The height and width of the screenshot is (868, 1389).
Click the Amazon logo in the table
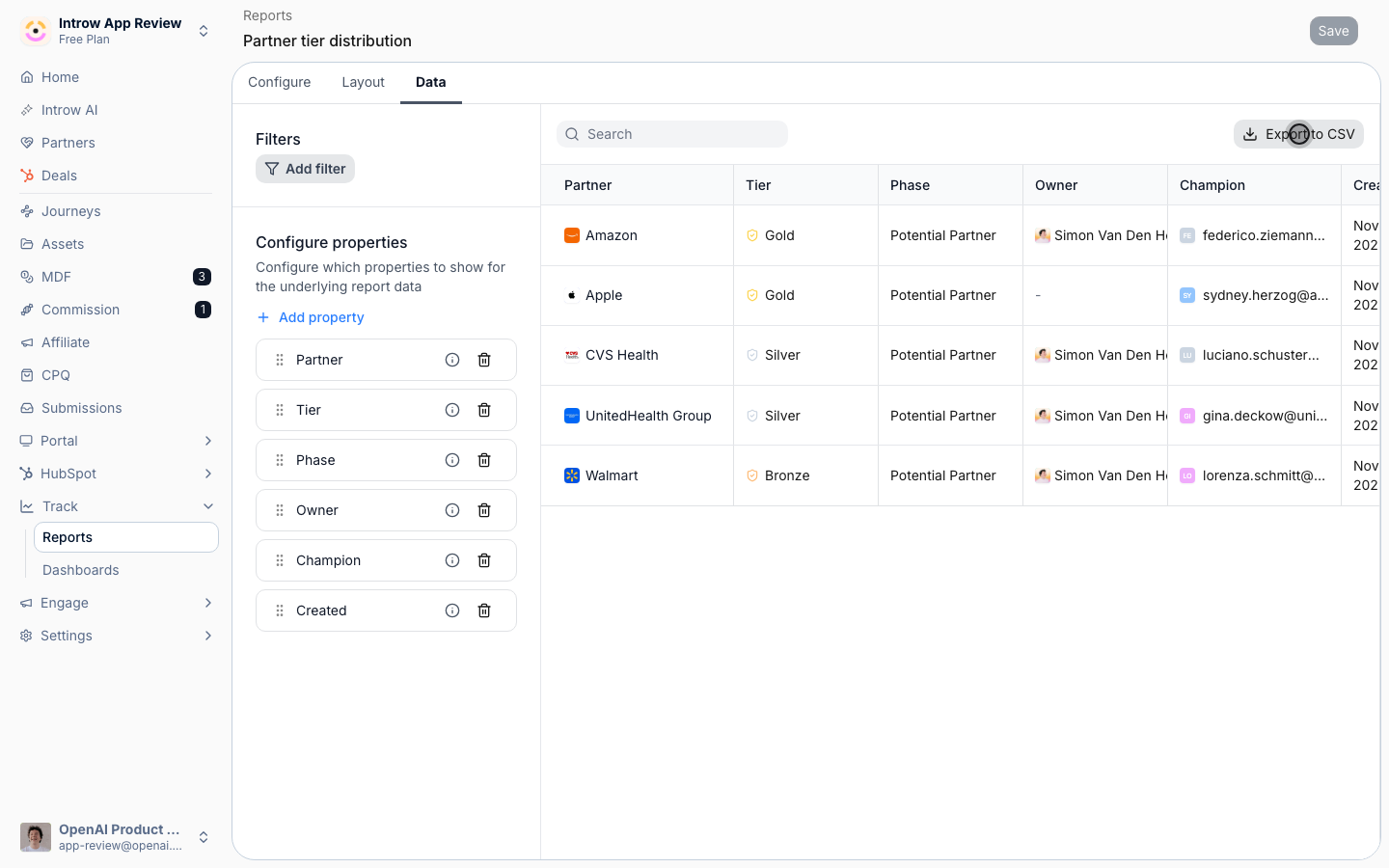pyautogui.click(x=572, y=235)
